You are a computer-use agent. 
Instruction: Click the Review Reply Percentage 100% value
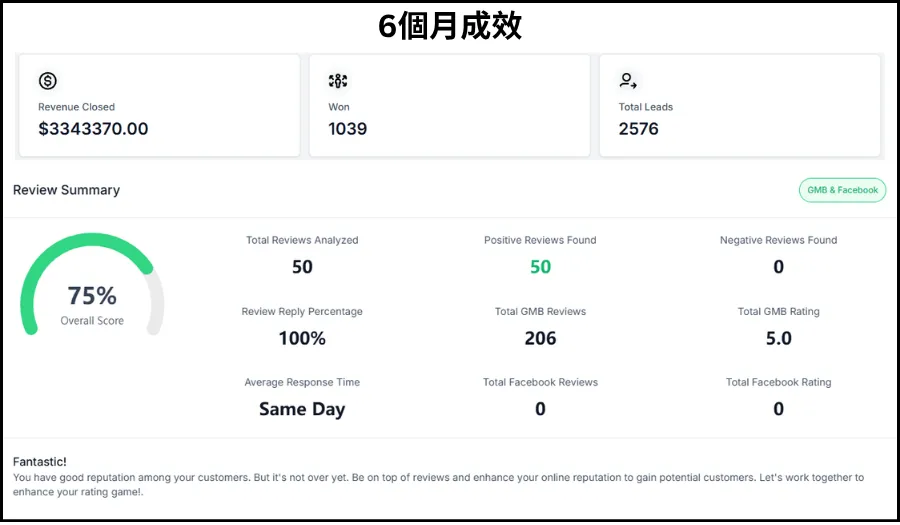pyautogui.click(x=302, y=338)
